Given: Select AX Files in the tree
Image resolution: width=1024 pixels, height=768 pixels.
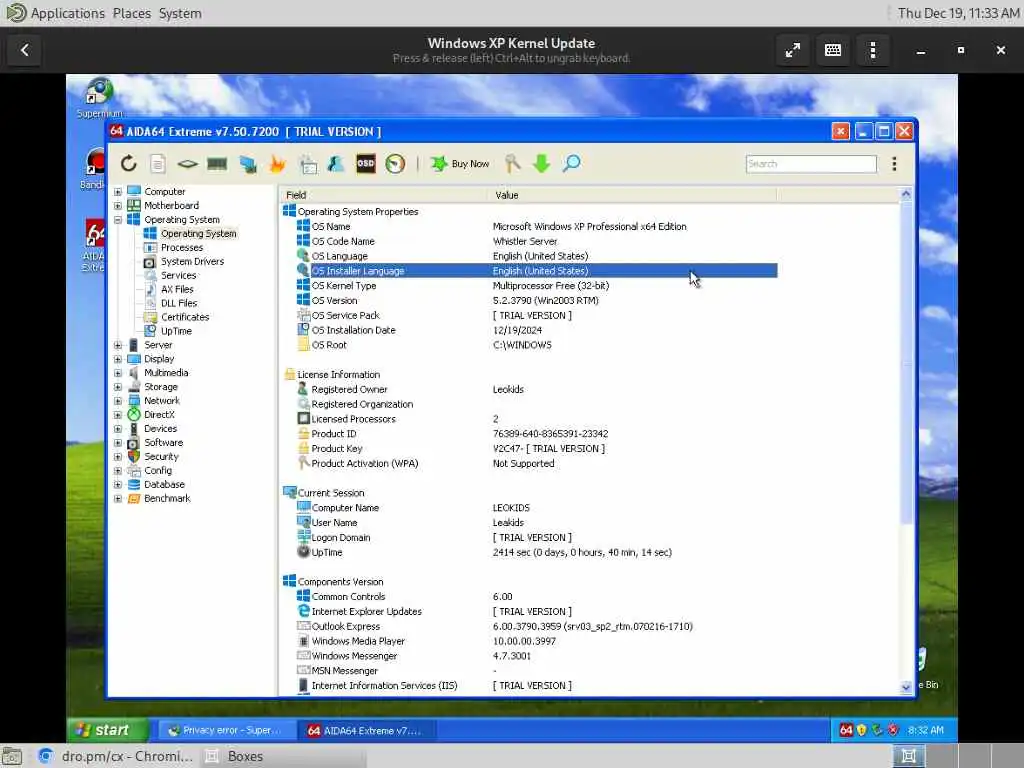Looking at the screenshot, I should [x=177, y=289].
